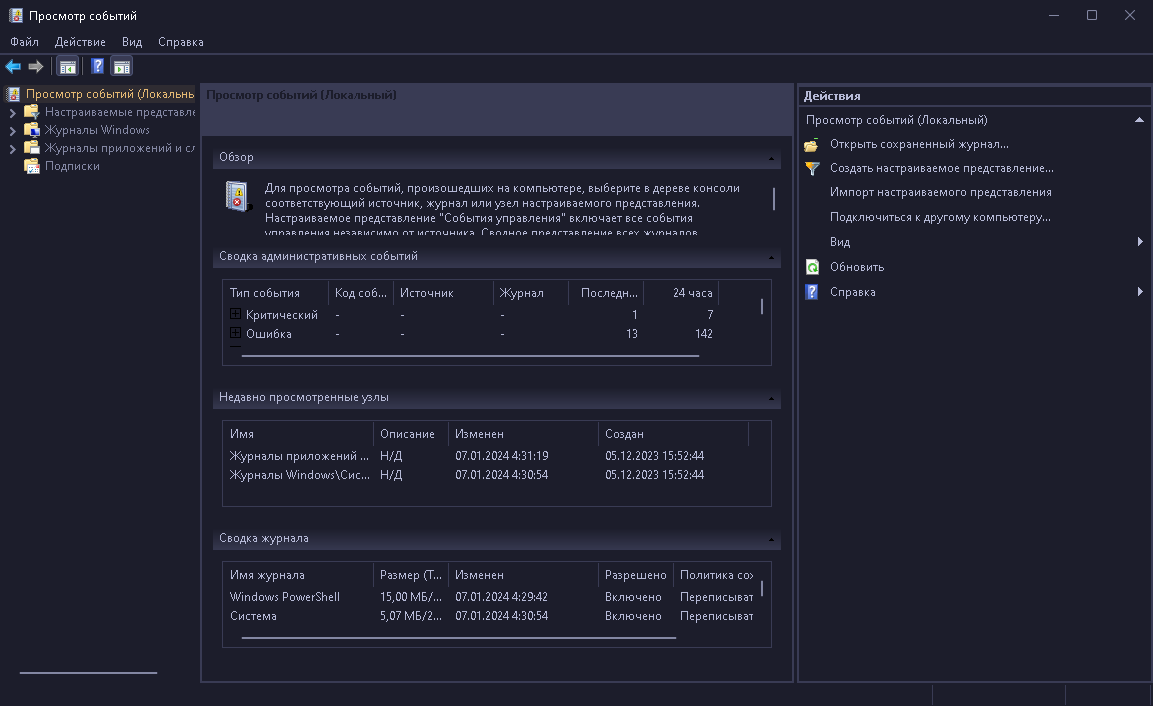Screen dimensions: 1153x706
Task: Sort recent nodes by Имя column
Action: [x=299, y=434]
